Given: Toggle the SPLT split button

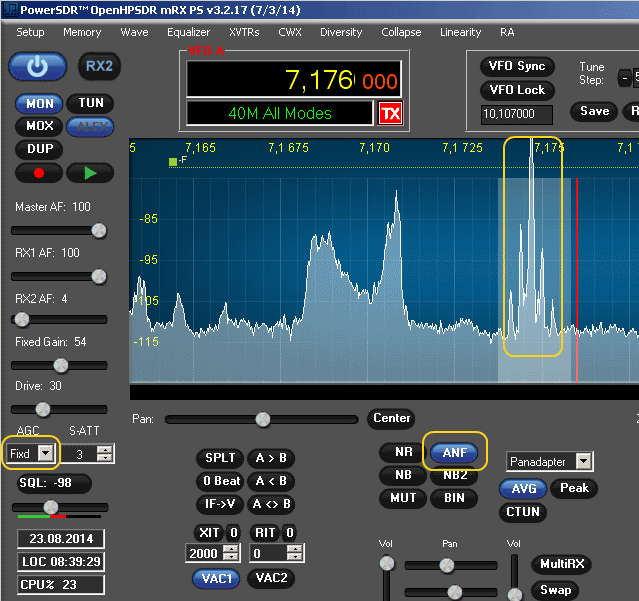Looking at the screenshot, I should [220, 458].
